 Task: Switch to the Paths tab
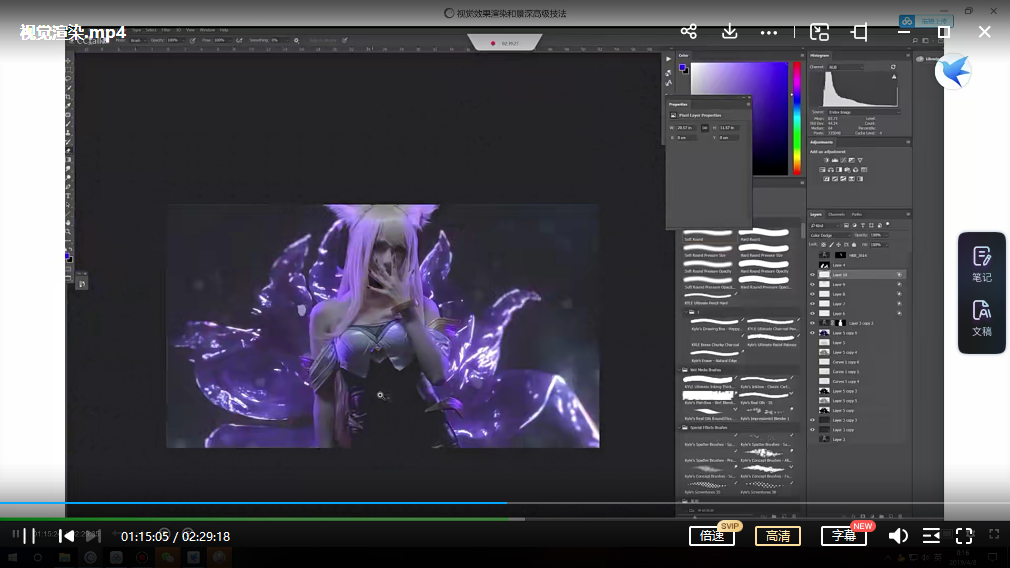pos(857,214)
